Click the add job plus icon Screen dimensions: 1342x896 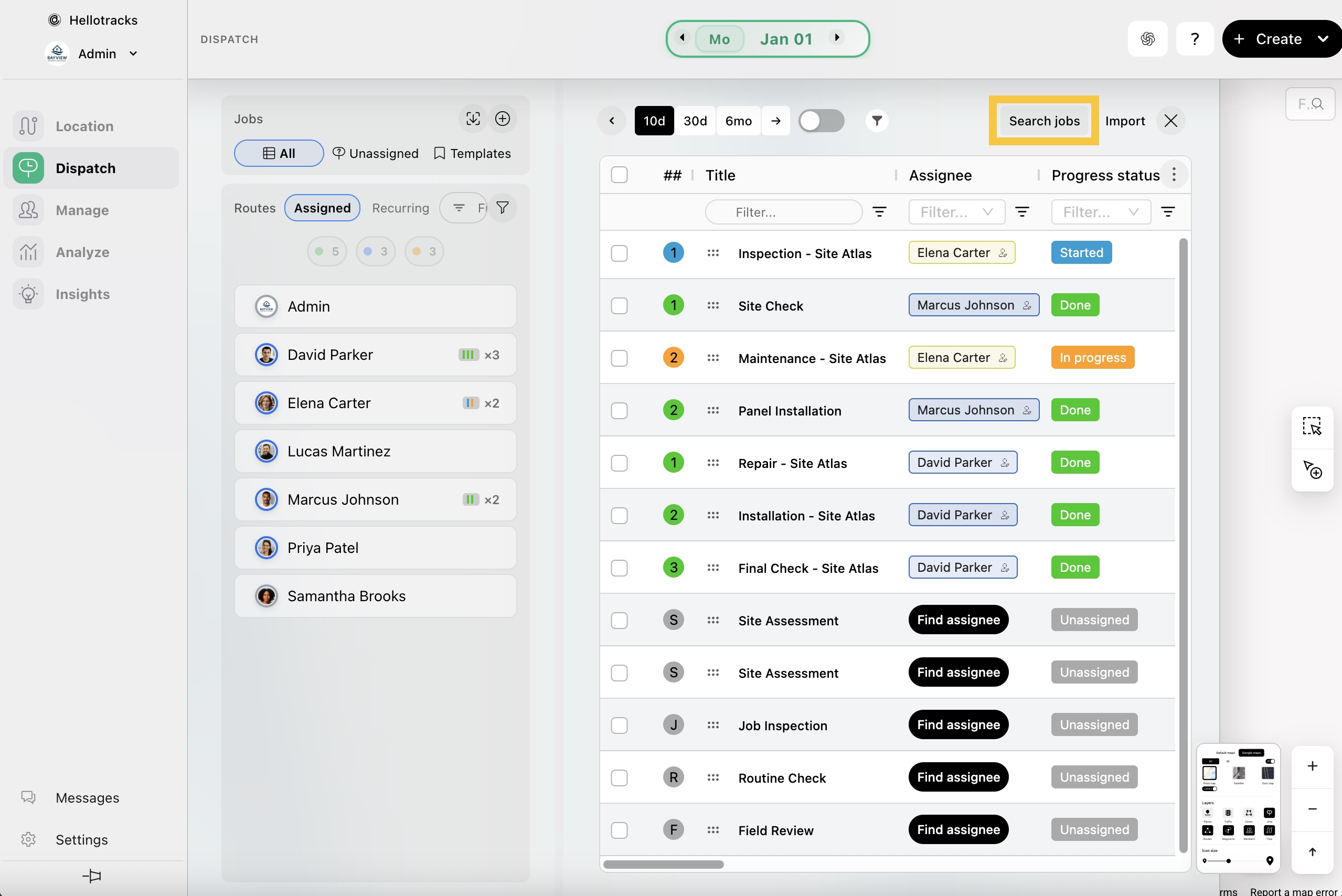502,119
